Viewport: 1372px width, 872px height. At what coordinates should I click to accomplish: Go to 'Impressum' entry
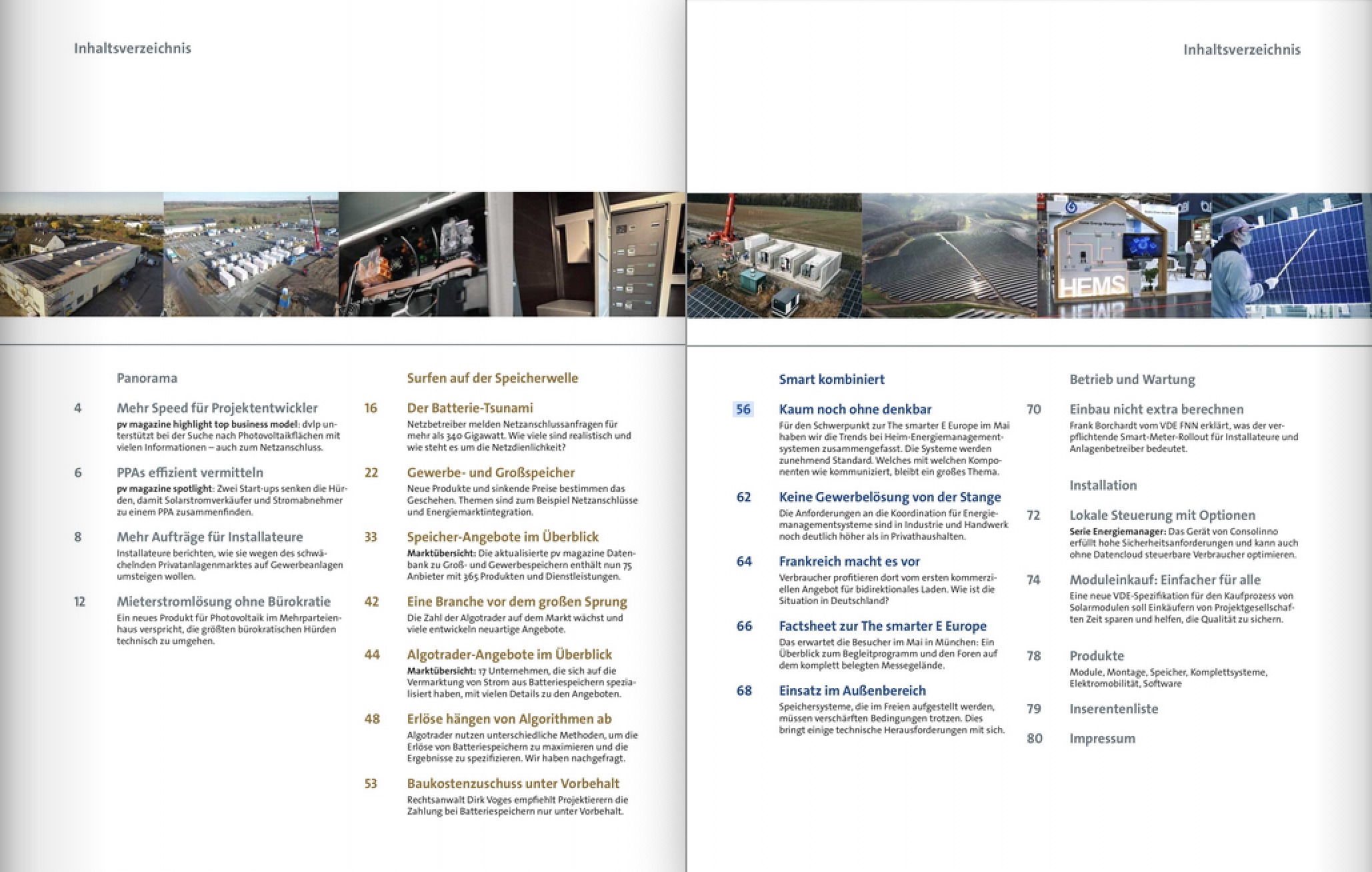click(1102, 739)
